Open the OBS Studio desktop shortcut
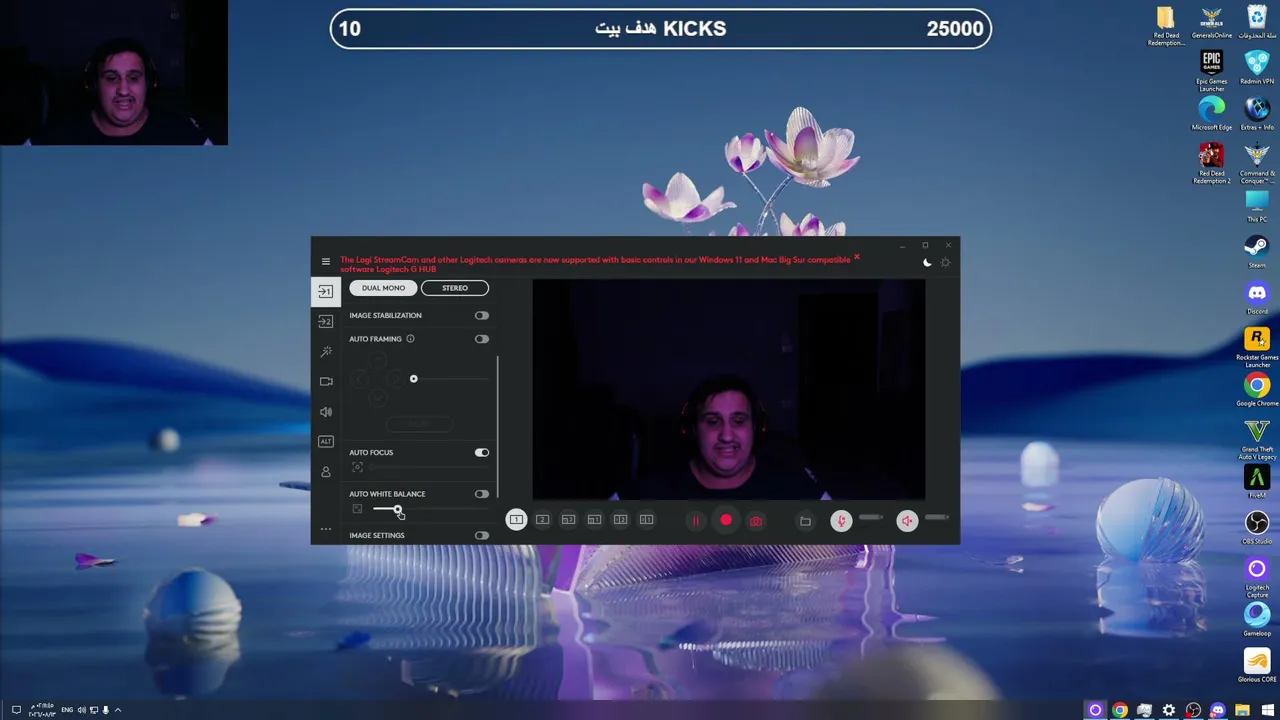The width and height of the screenshot is (1280, 720). pyautogui.click(x=1257, y=527)
